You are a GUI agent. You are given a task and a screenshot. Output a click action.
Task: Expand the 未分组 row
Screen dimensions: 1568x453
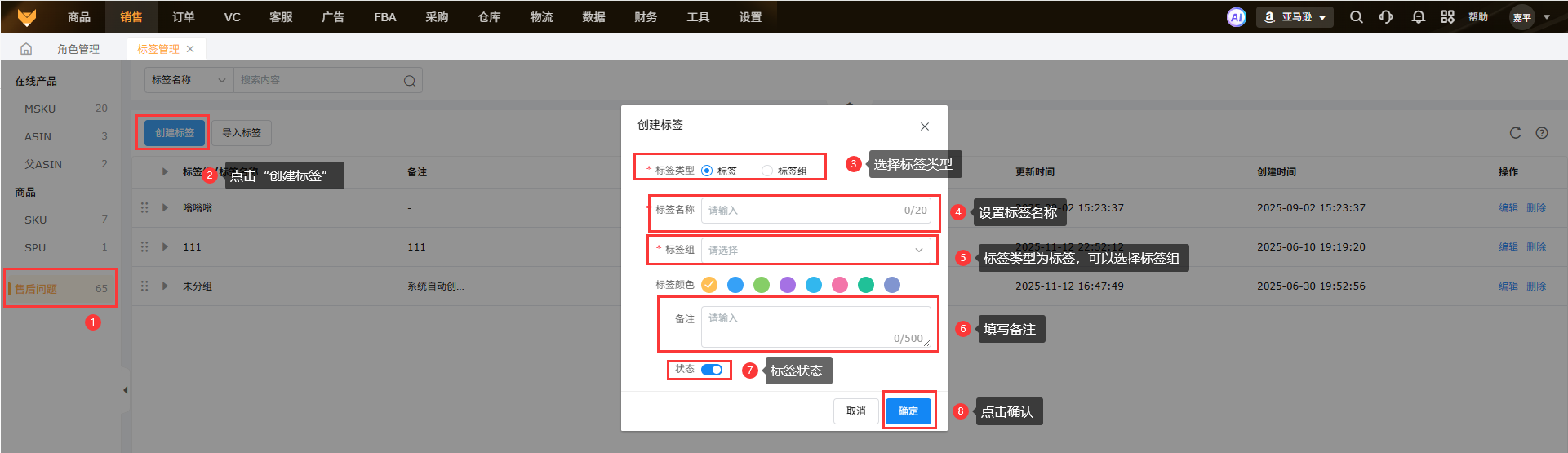[165, 286]
